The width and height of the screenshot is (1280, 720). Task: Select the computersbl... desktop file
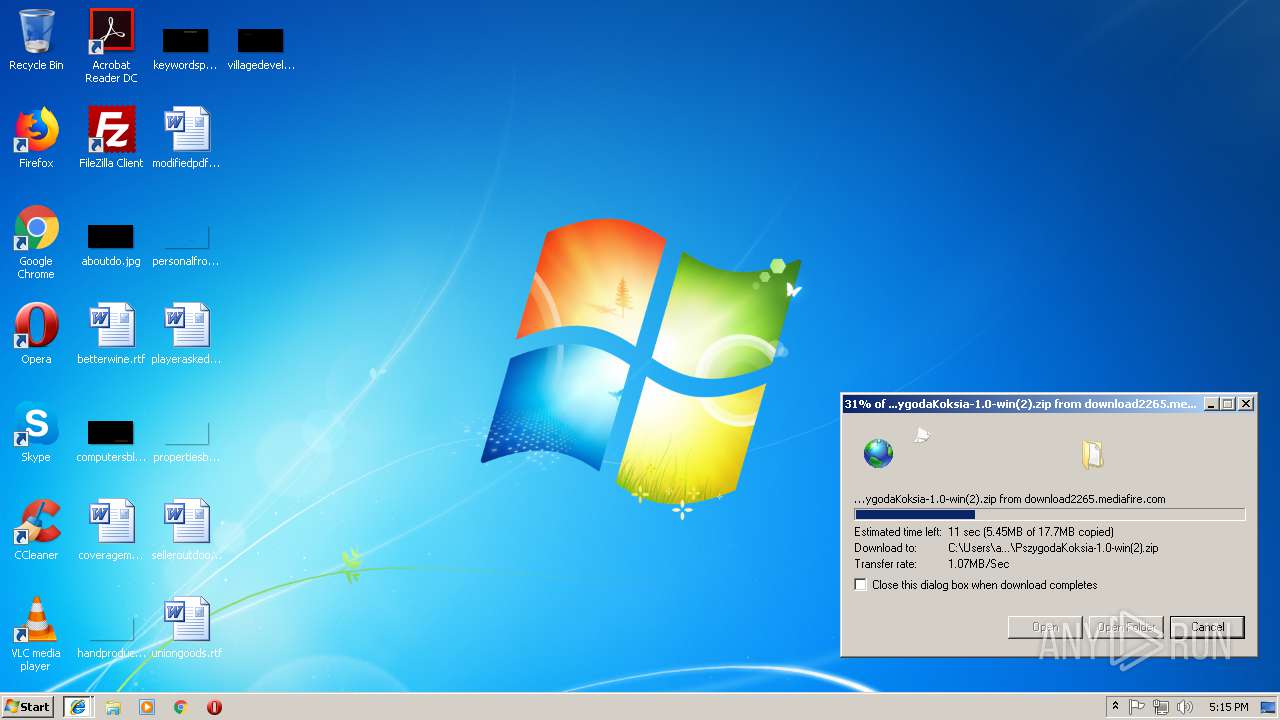coord(111,440)
